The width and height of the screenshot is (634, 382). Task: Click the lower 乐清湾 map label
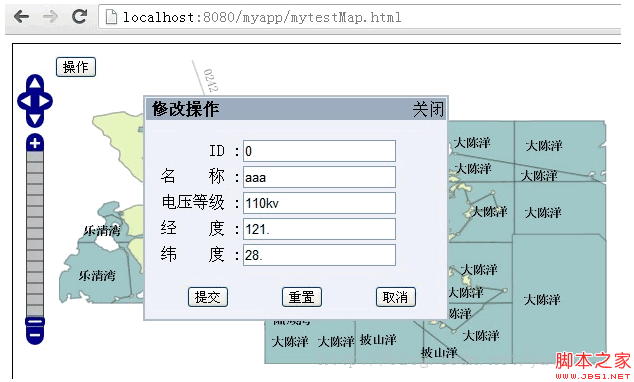[97, 276]
